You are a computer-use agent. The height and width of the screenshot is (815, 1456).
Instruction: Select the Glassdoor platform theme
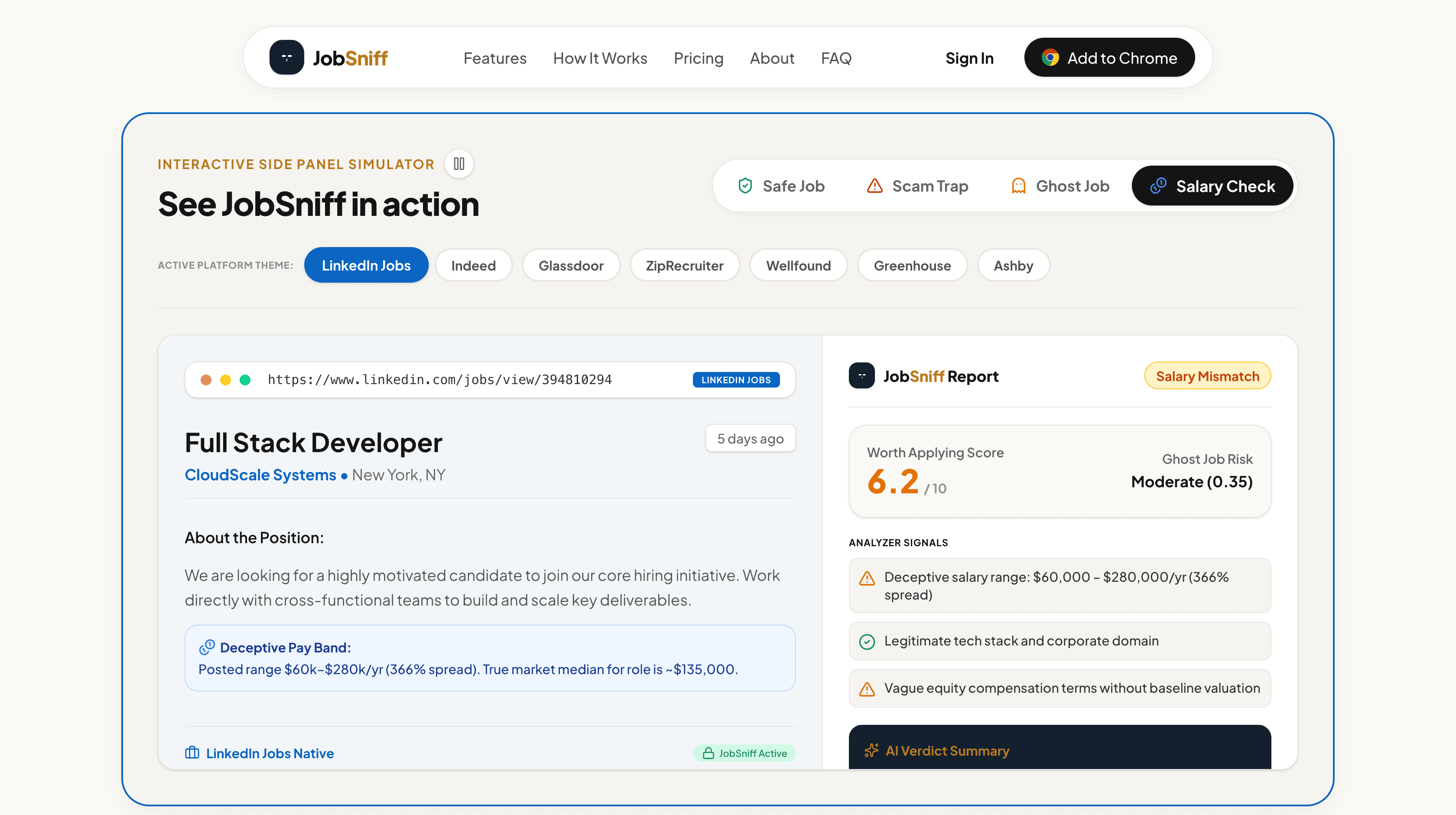[x=571, y=265]
